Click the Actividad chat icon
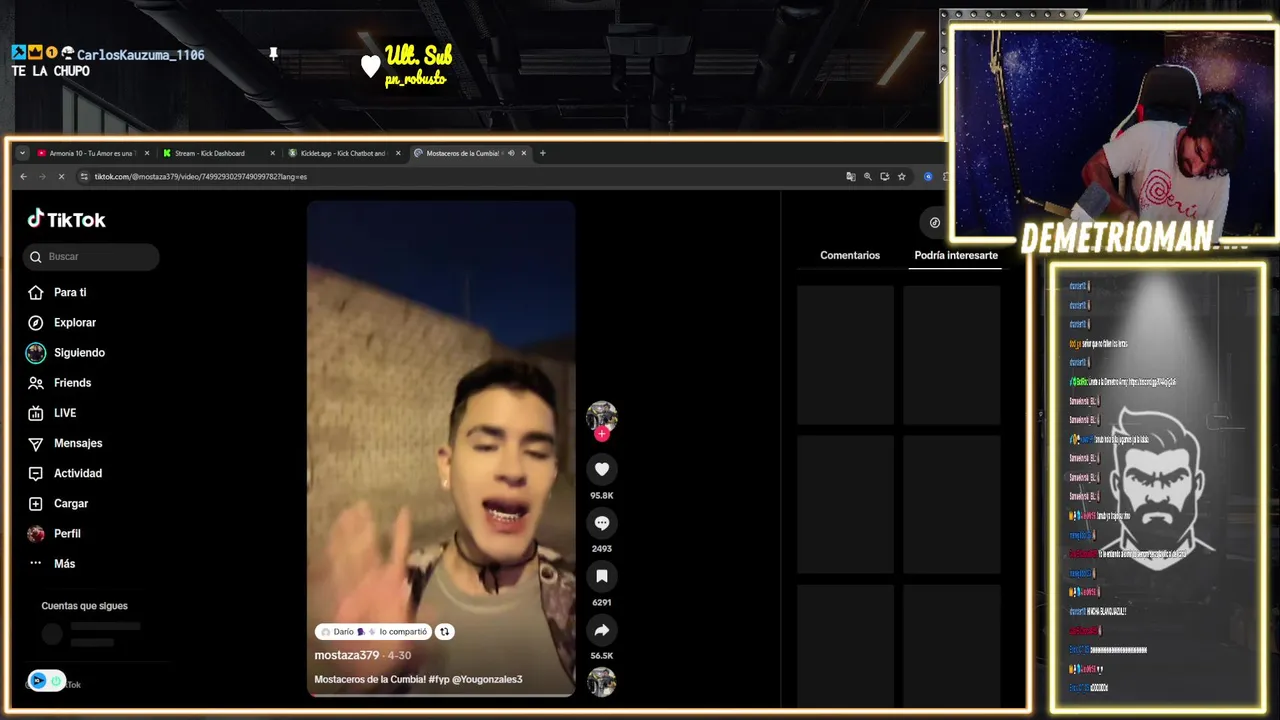This screenshot has height=720, width=1280. (x=36, y=473)
